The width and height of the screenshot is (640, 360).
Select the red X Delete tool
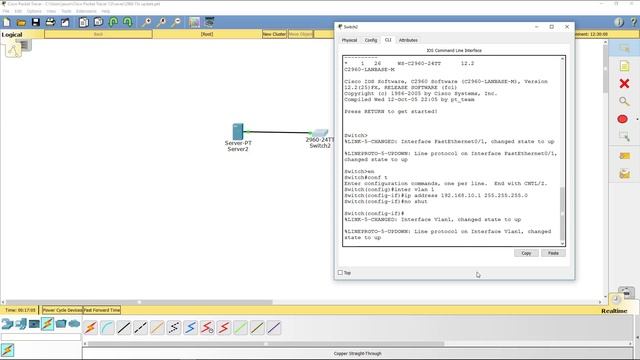624,84
